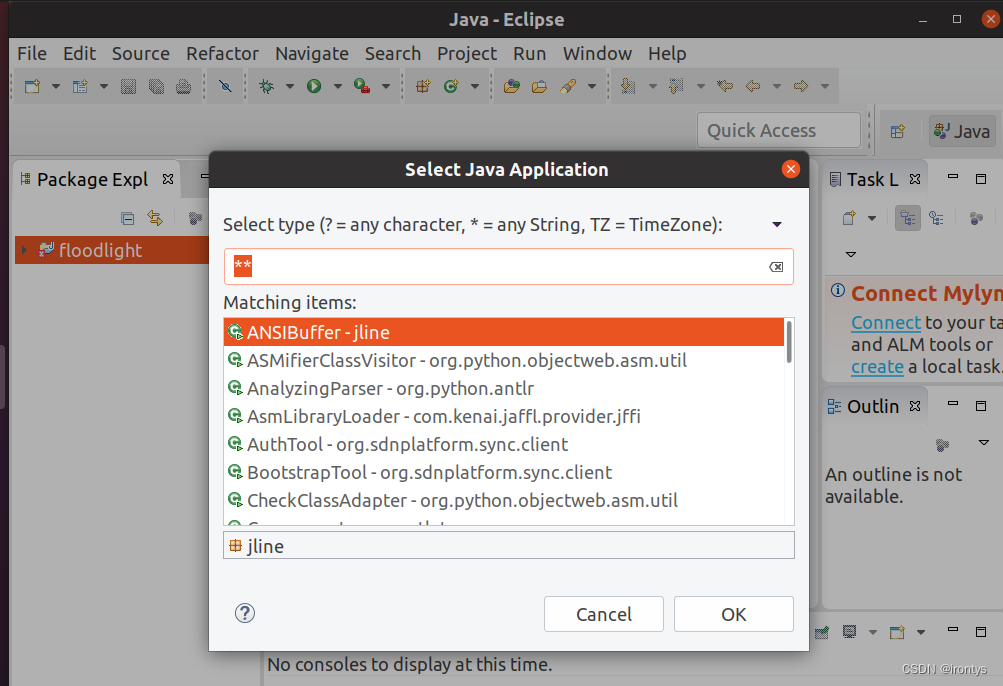1003x686 pixels.
Task: Click the help question mark icon in dialog
Action: (245, 613)
